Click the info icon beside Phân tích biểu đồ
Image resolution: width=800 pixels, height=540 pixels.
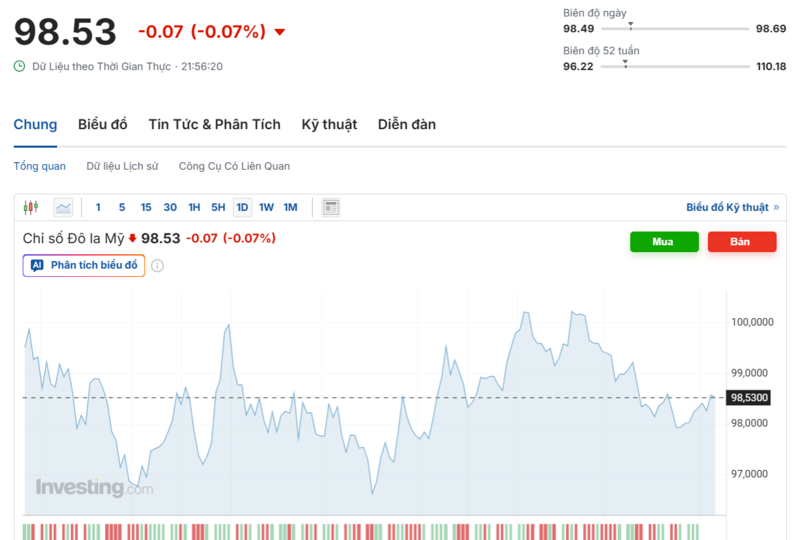click(157, 266)
